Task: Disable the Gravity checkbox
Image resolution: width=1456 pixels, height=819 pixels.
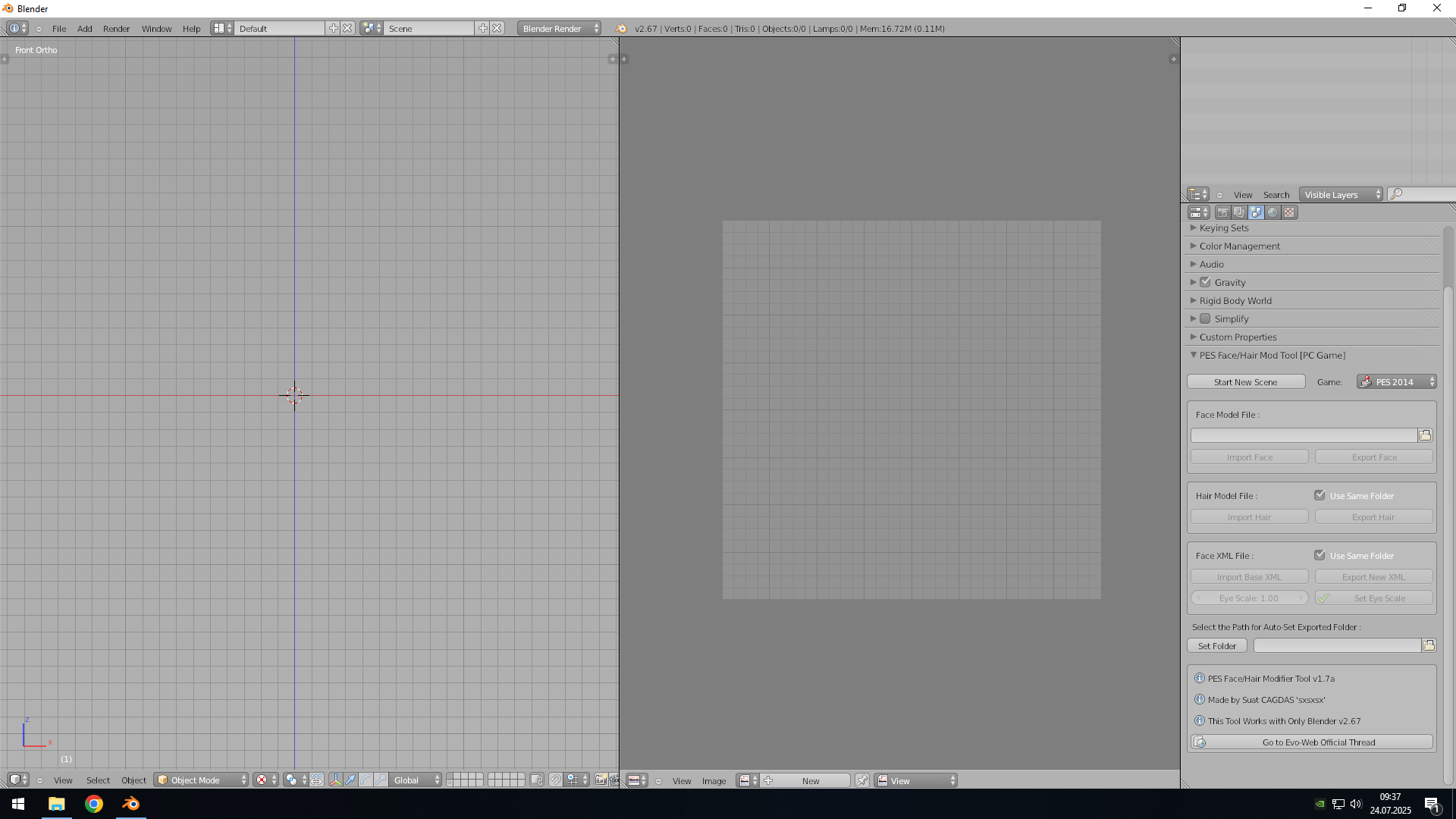Action: [1205, 282]
